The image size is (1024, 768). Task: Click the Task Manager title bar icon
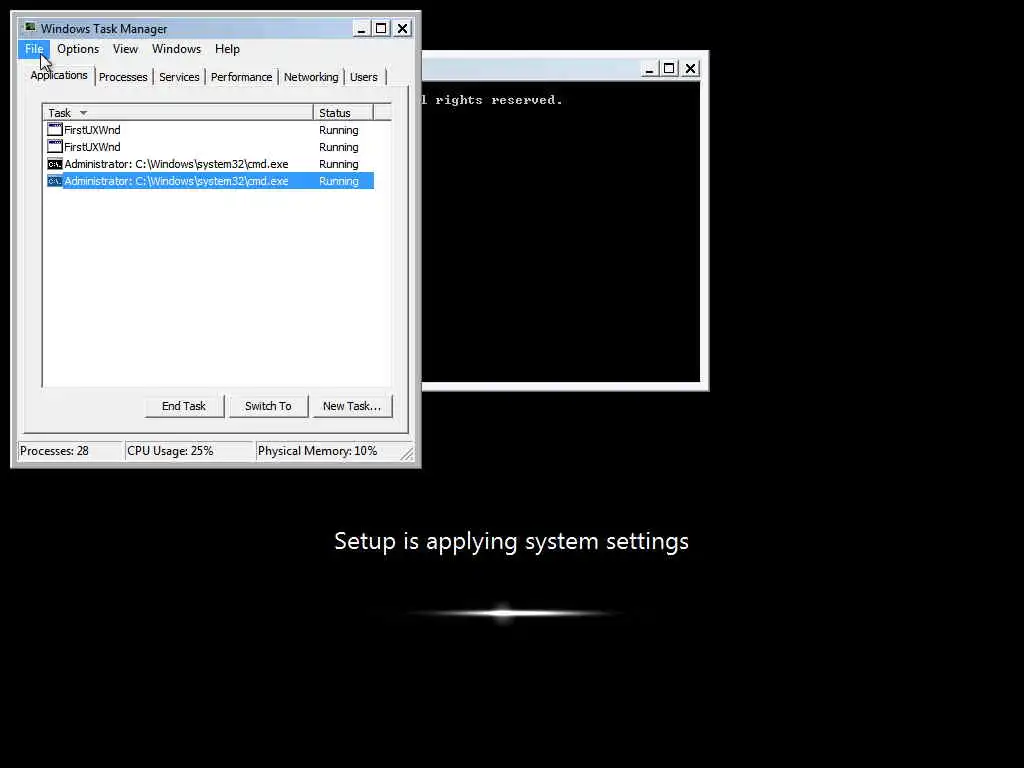[x=30, y=28]
